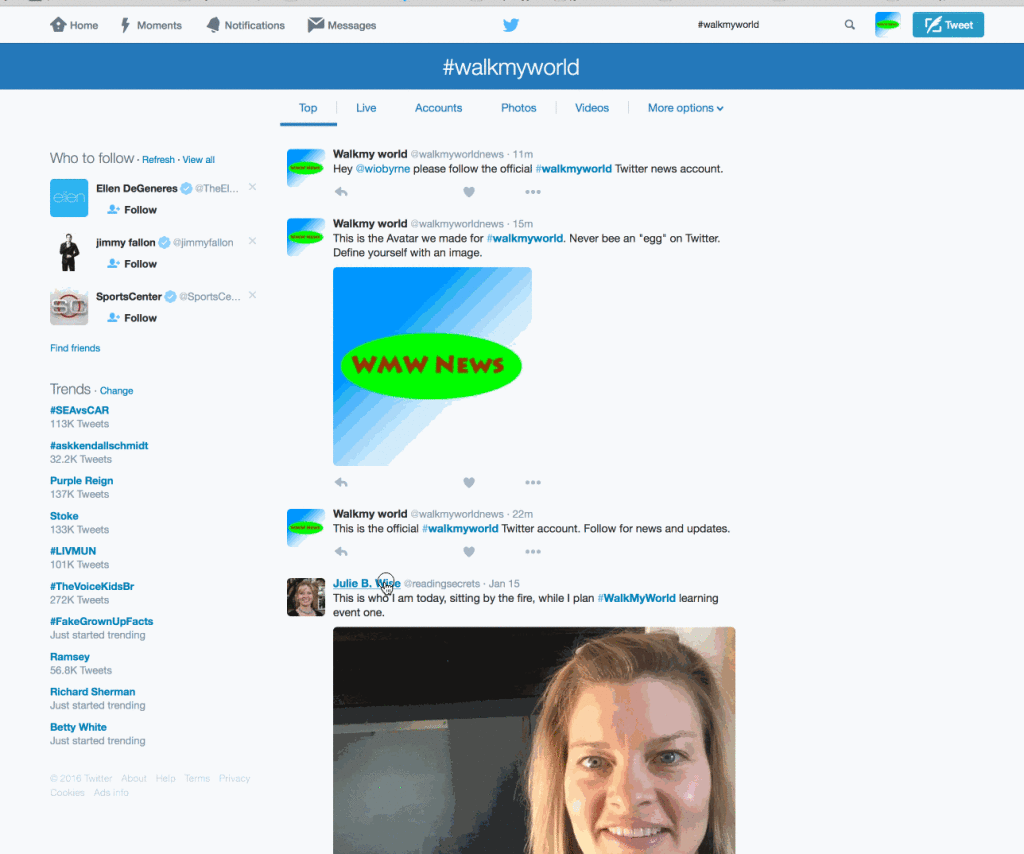The width and height of the screenshot is (1024, 854).
Task: Open the Purple Reign trend
Action: (x=82, y=481)
